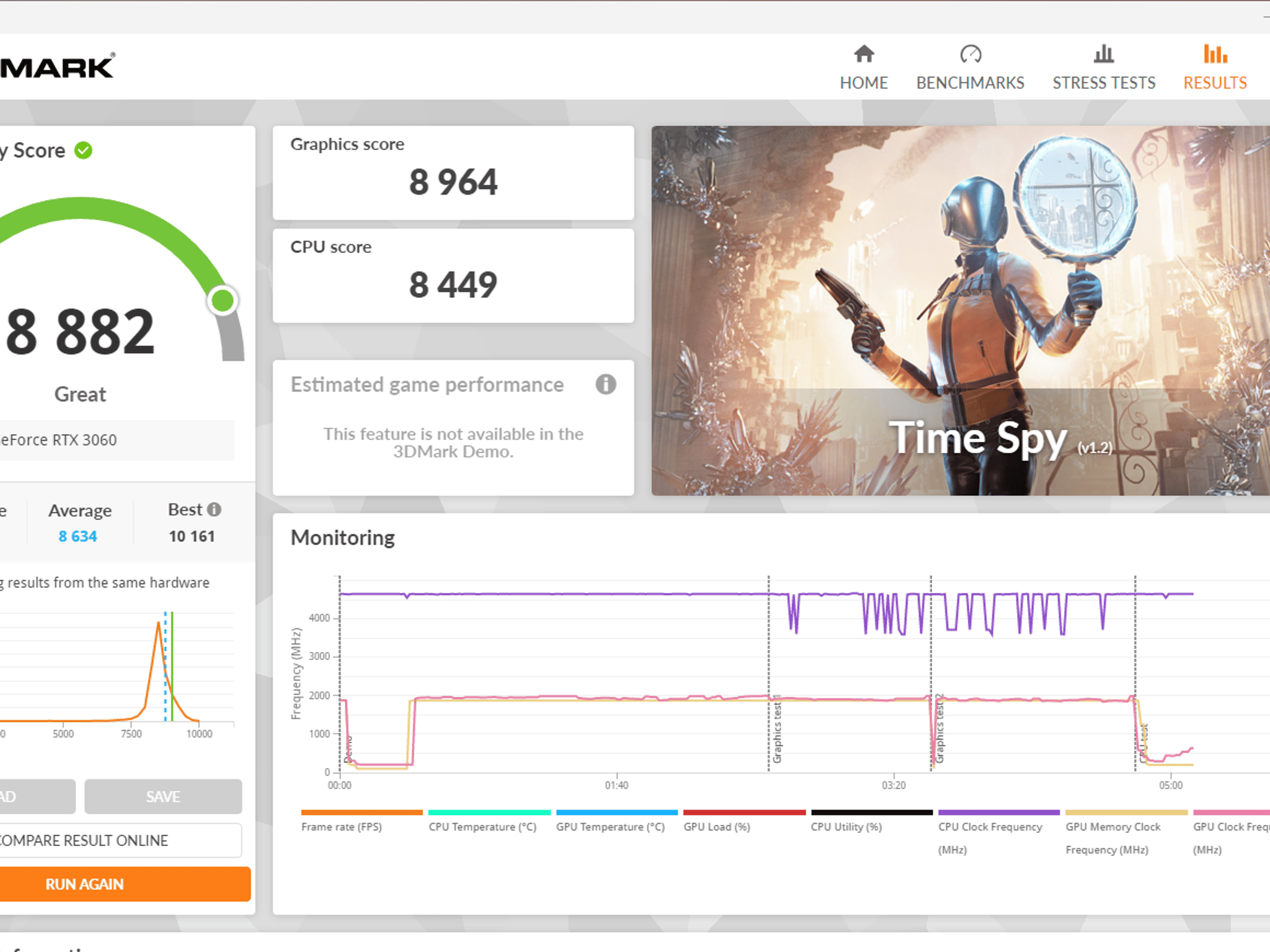1270x952 pixels.
Task: Click the SAVE button
Action: [163, 796]
